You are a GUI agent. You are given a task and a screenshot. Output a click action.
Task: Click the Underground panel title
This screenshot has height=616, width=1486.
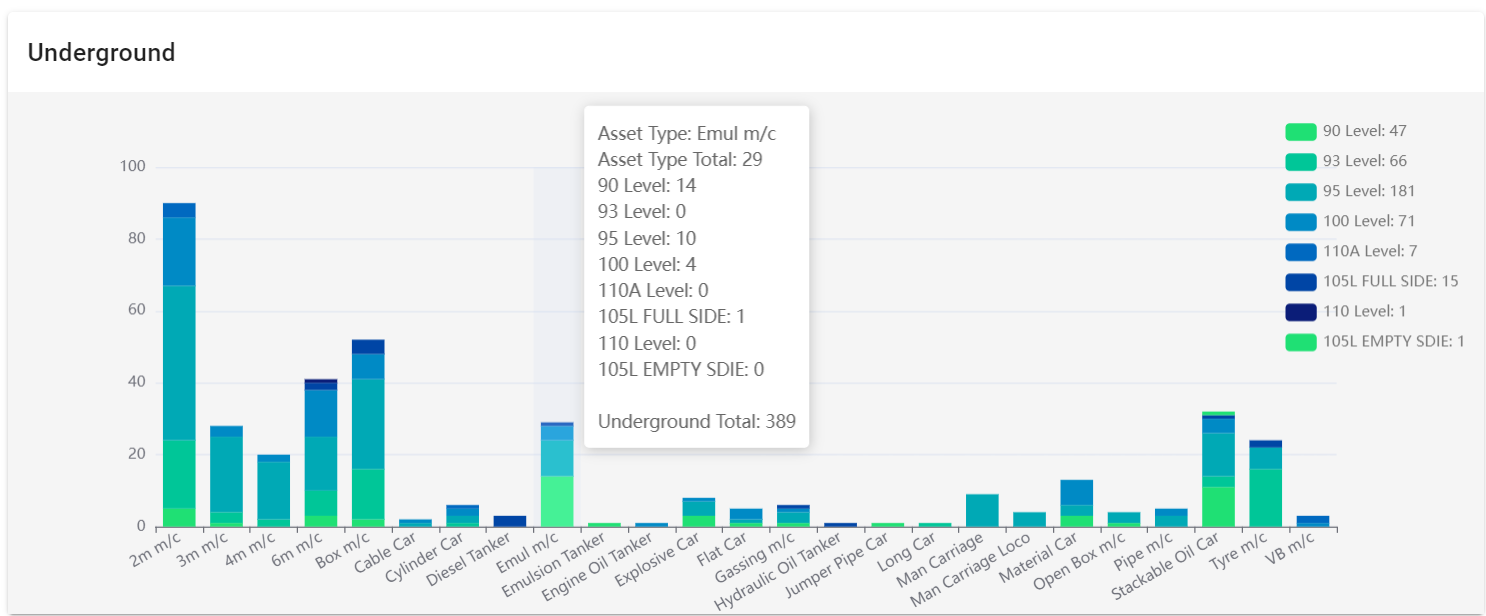point(101,53)
